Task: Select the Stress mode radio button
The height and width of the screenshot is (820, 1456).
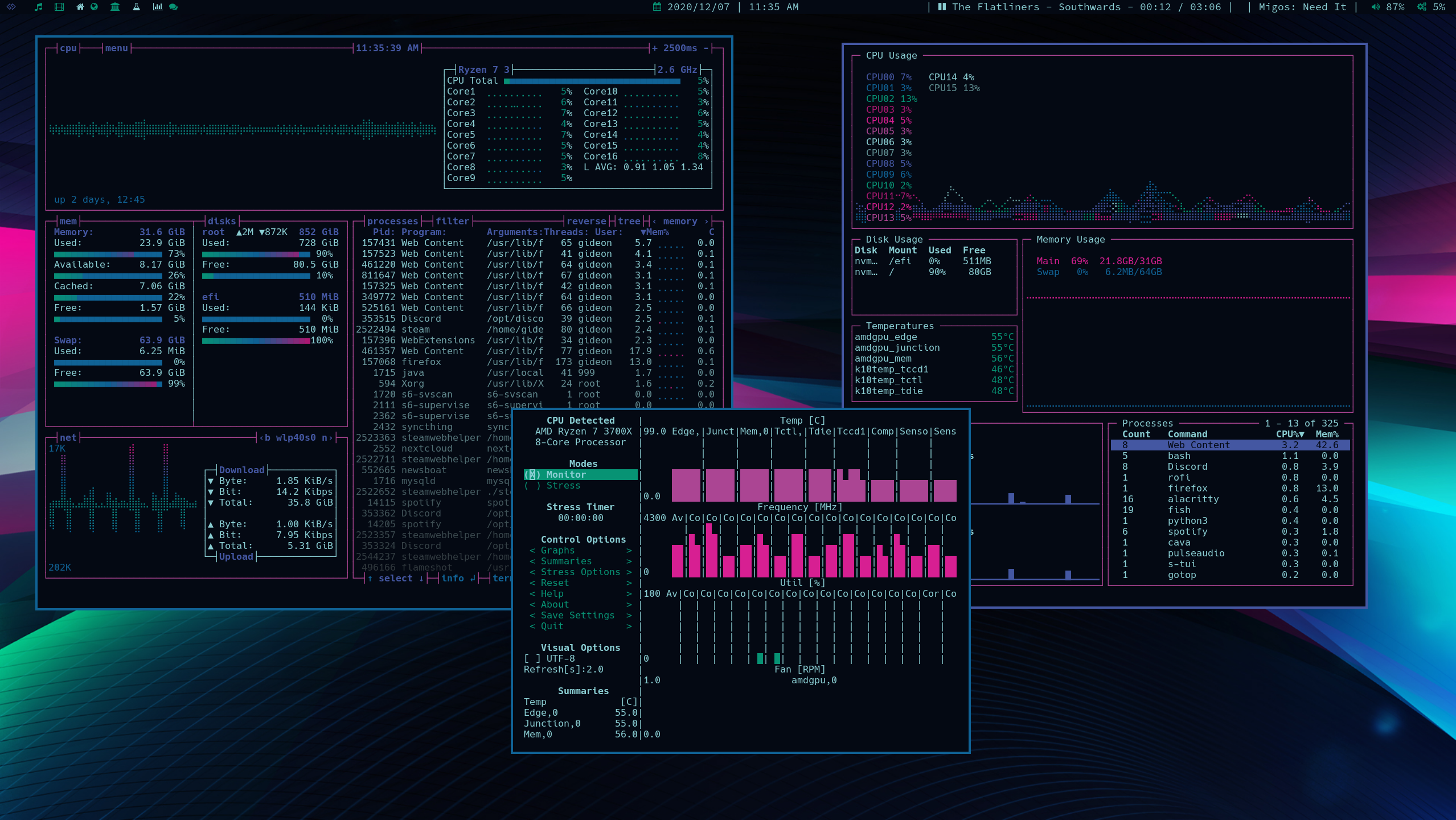Action: [532, 485]
